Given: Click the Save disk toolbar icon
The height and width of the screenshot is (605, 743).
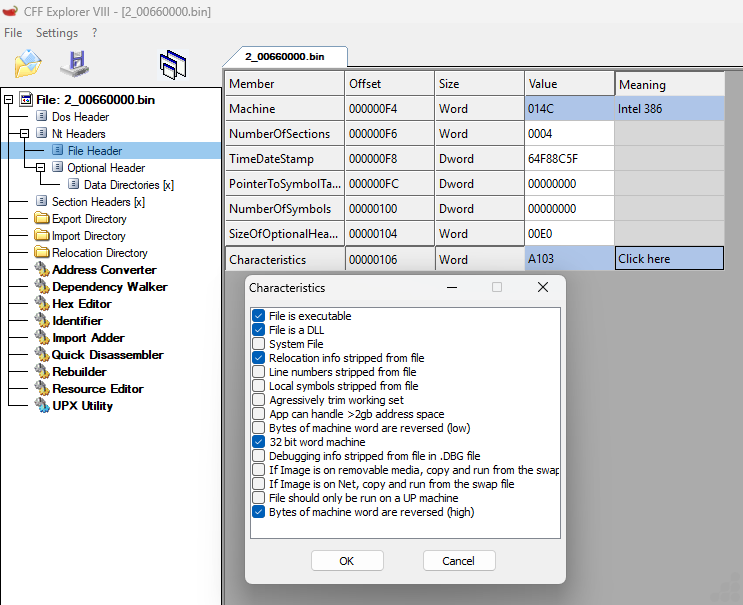Looking at the screenshot, I should point(75,64).
